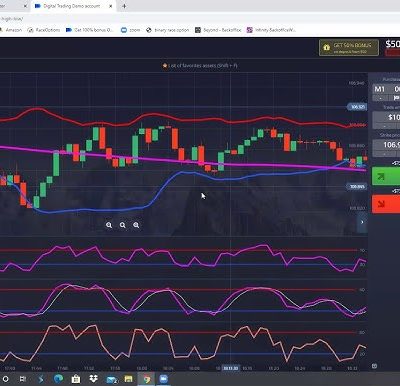The image size is (400, 386).
Task: Click the green up-arrow call button
Action: click(386, 176)
